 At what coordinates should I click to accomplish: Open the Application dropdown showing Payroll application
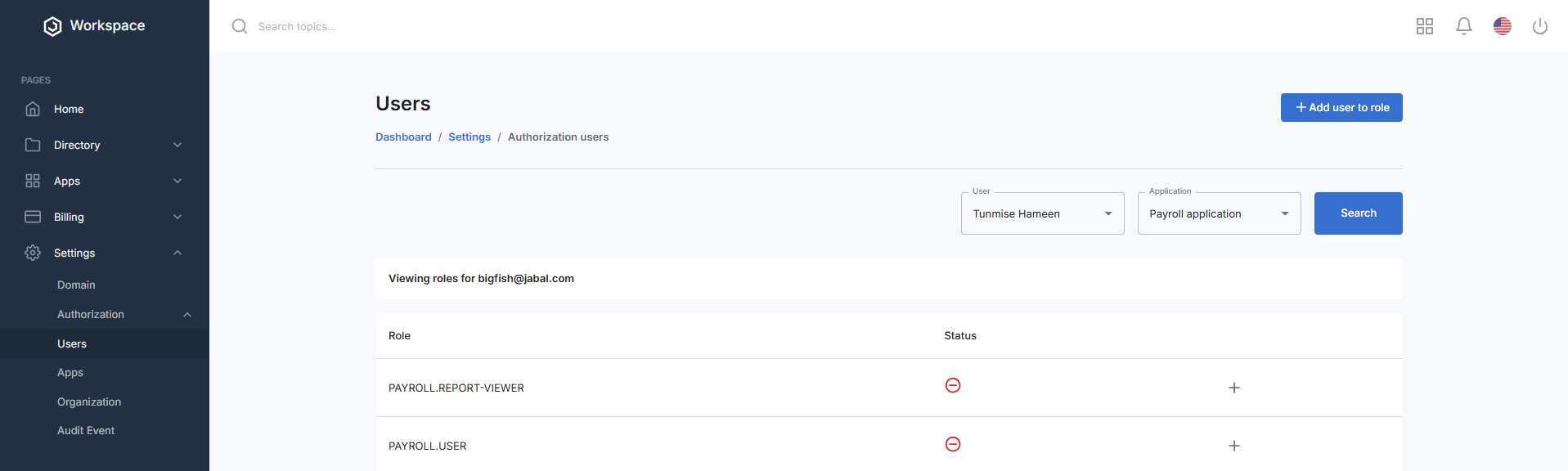1219,213
